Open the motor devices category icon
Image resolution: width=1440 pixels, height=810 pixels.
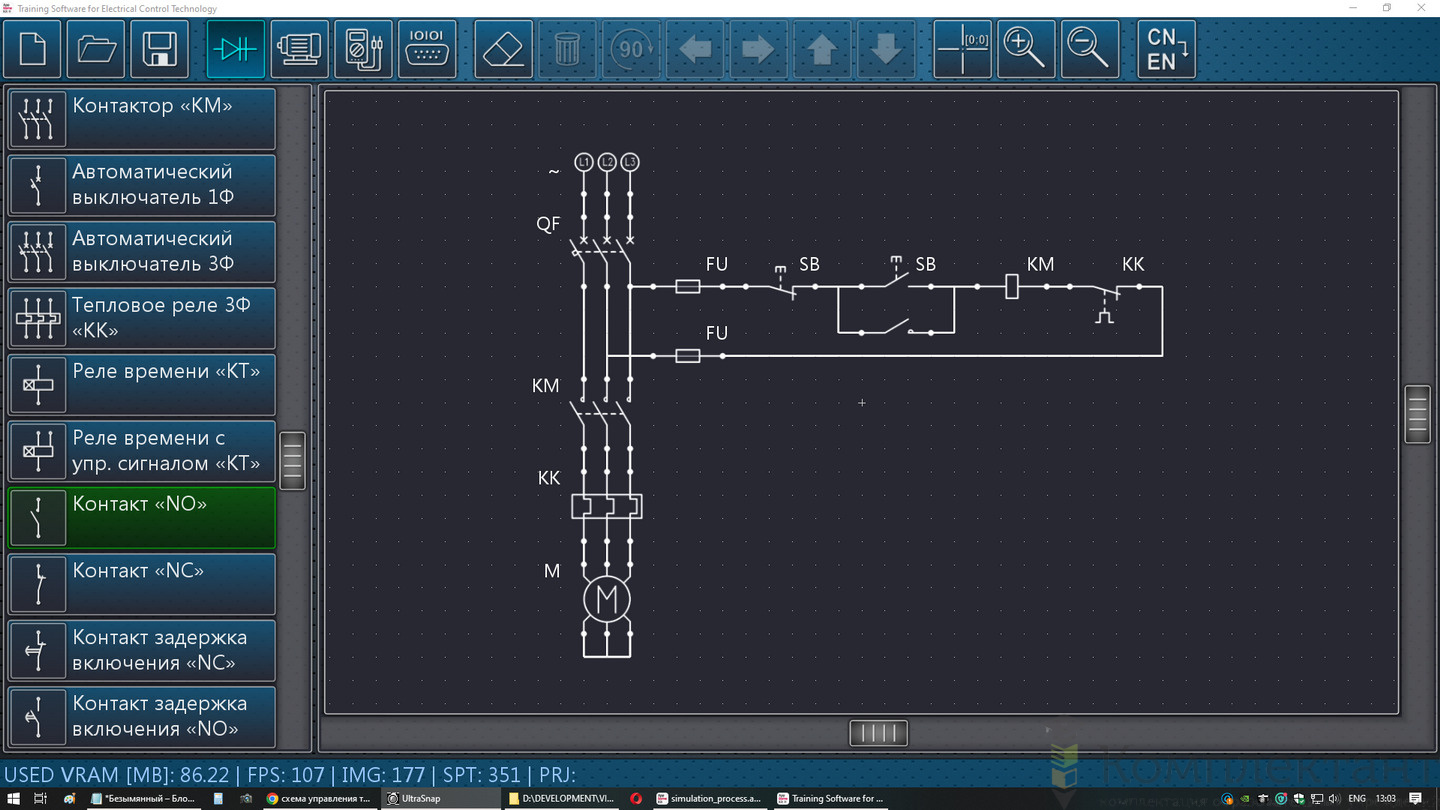[x=300, y=49]
